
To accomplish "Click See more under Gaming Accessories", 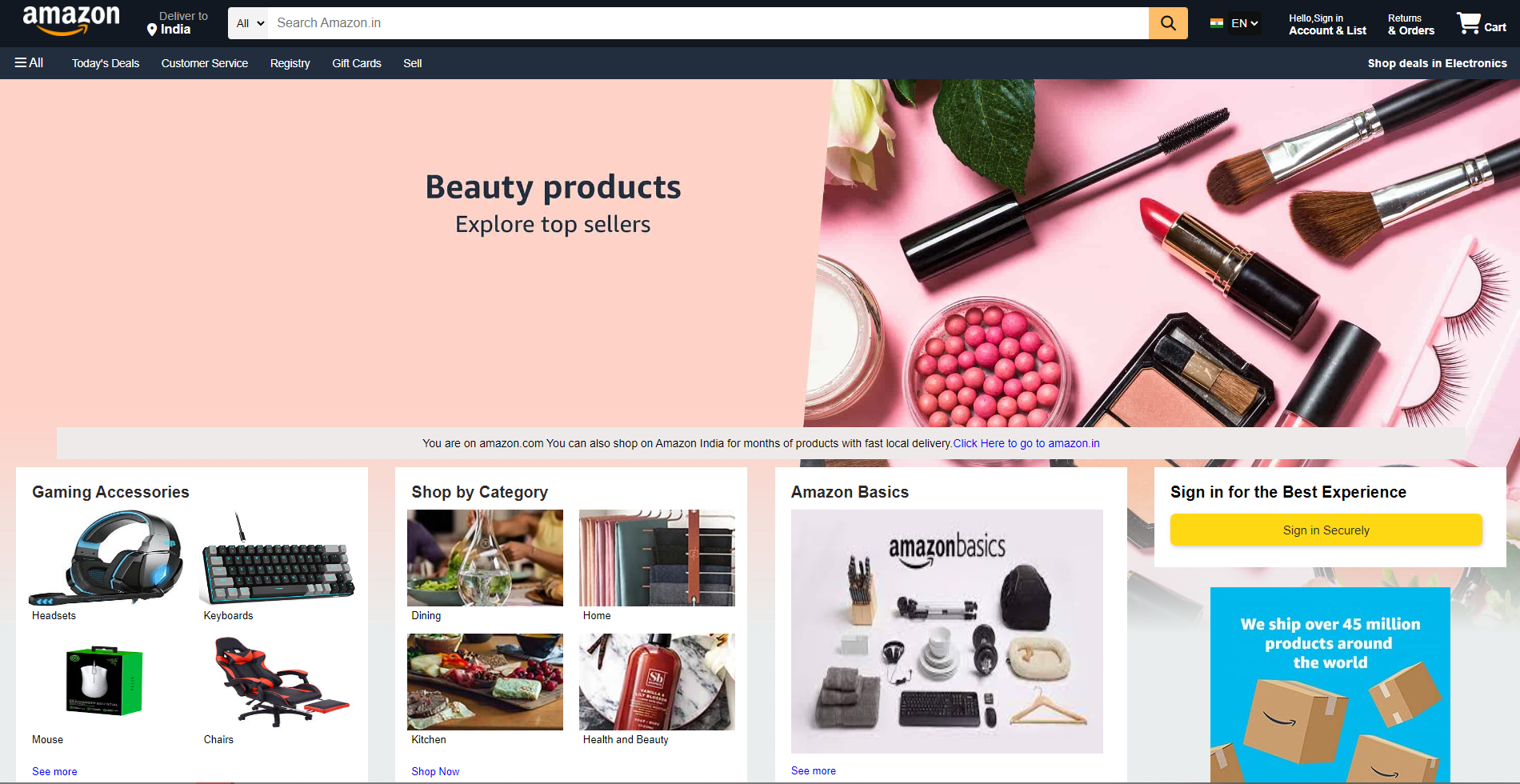I will (54, 771).
